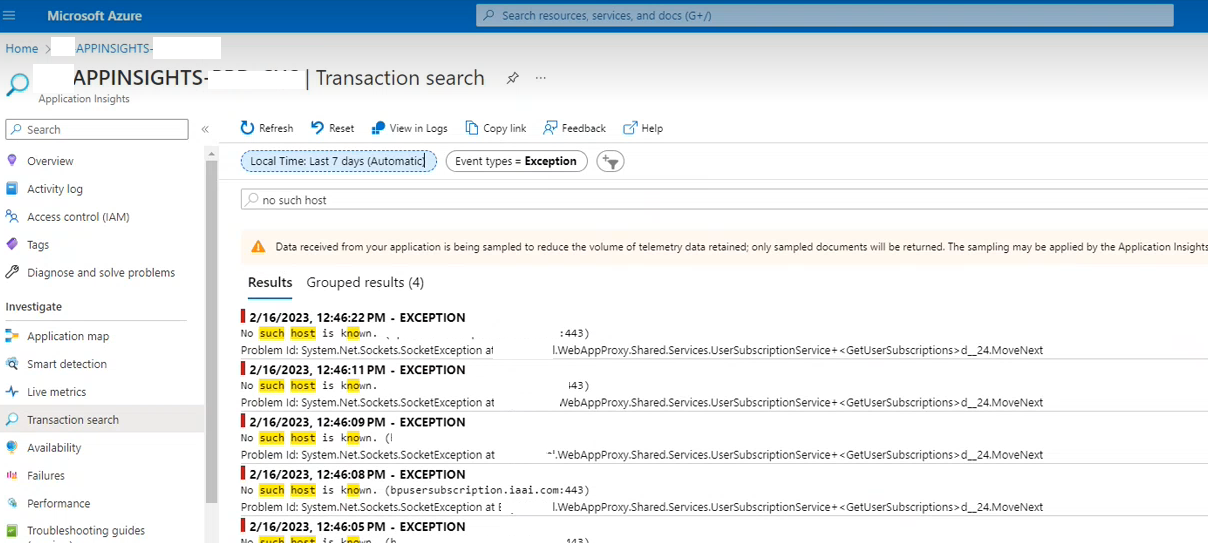Open Smart detection in the sidebar
1208x543 pixels.
67,365
